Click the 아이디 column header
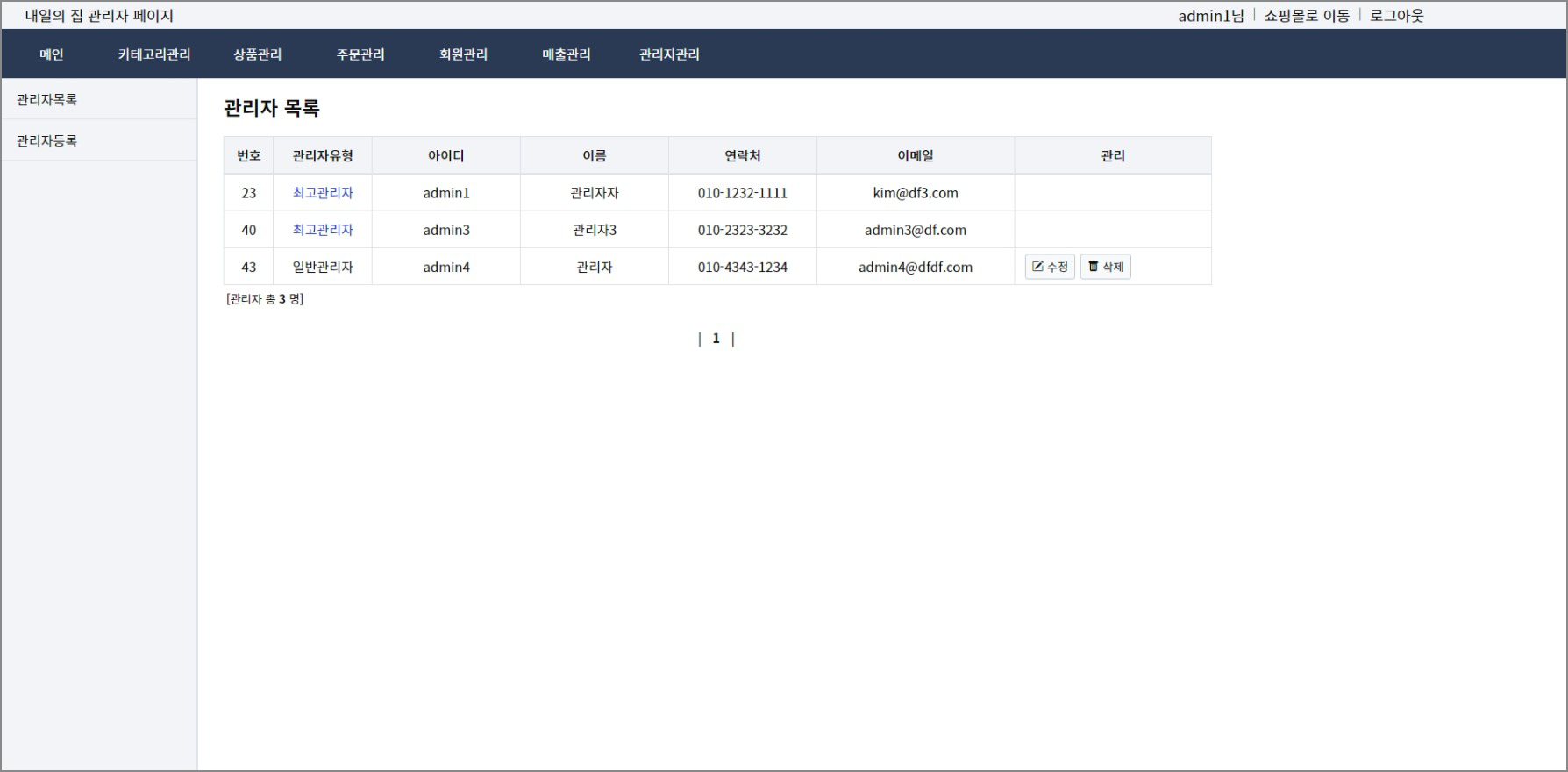 click(x=446, y=155)
